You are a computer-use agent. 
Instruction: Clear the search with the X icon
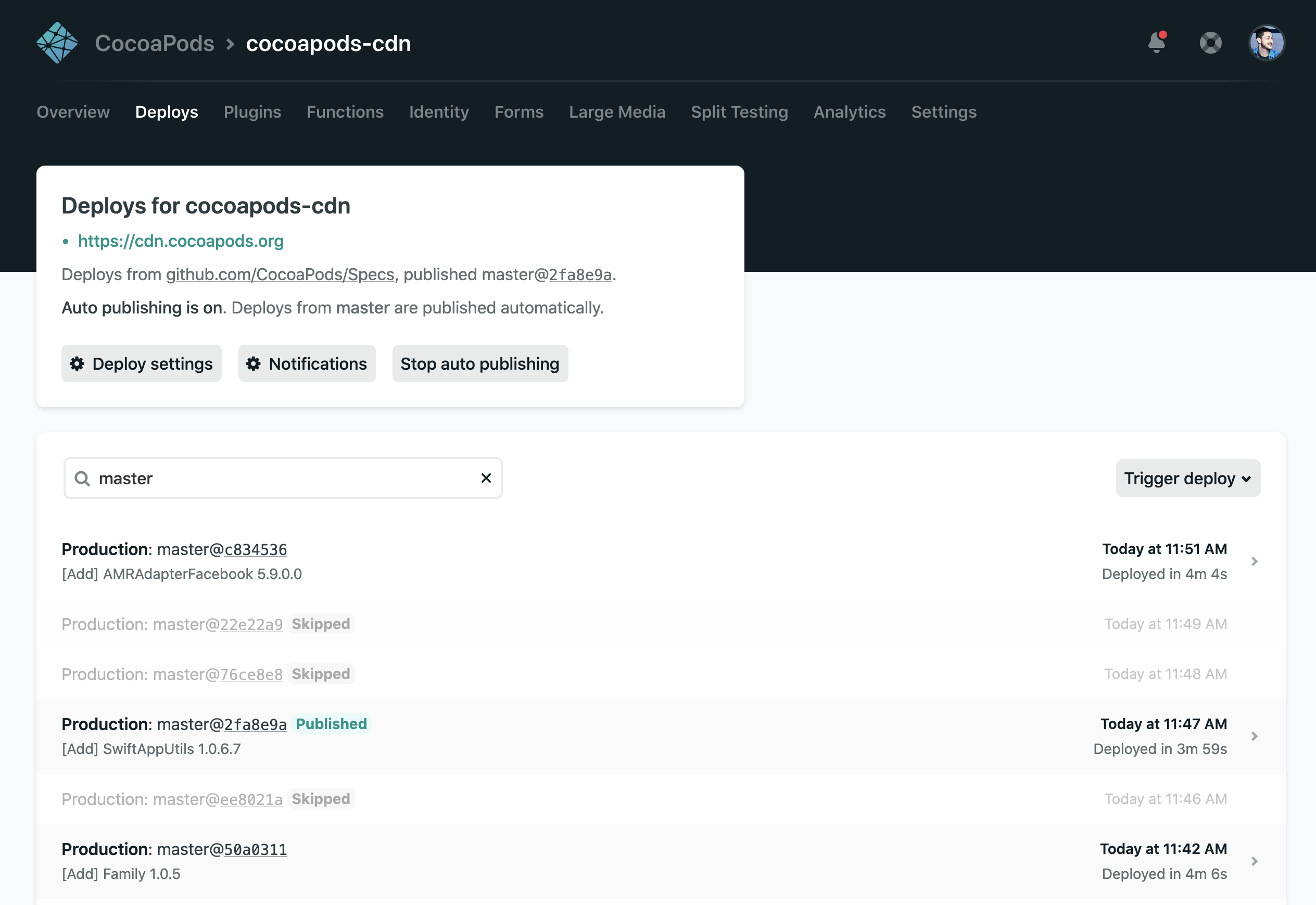click(486, 478)
